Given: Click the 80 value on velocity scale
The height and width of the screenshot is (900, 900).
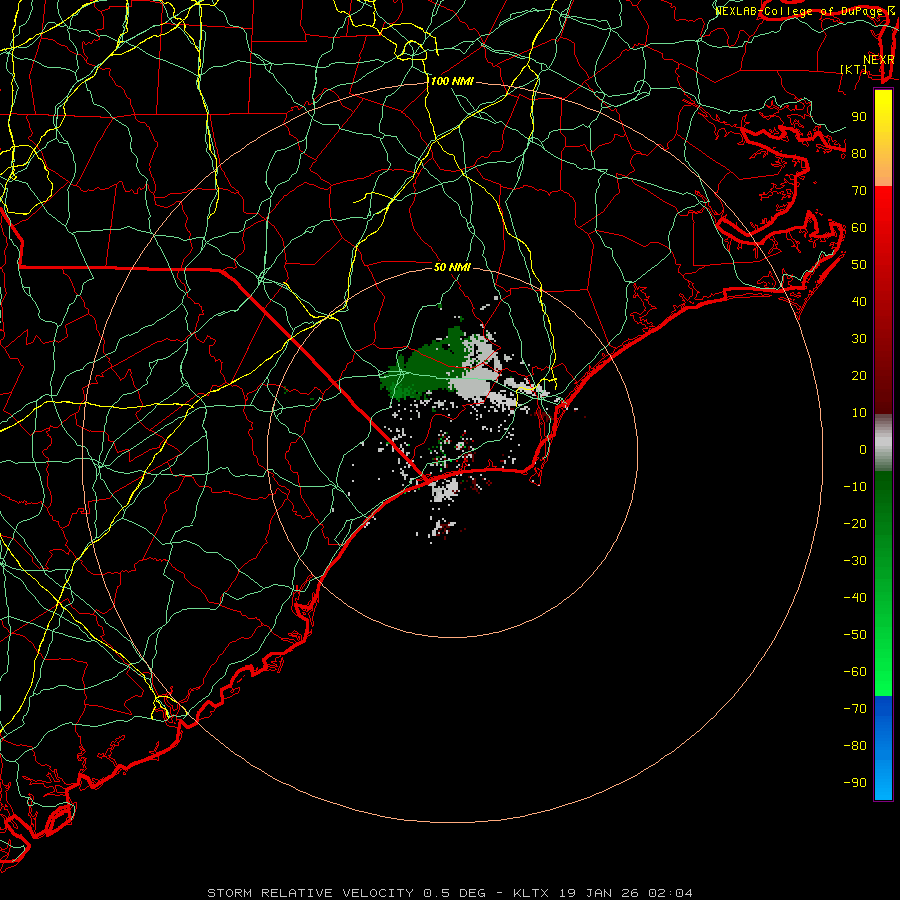Looking at the screenshot, I should (859, 154).
